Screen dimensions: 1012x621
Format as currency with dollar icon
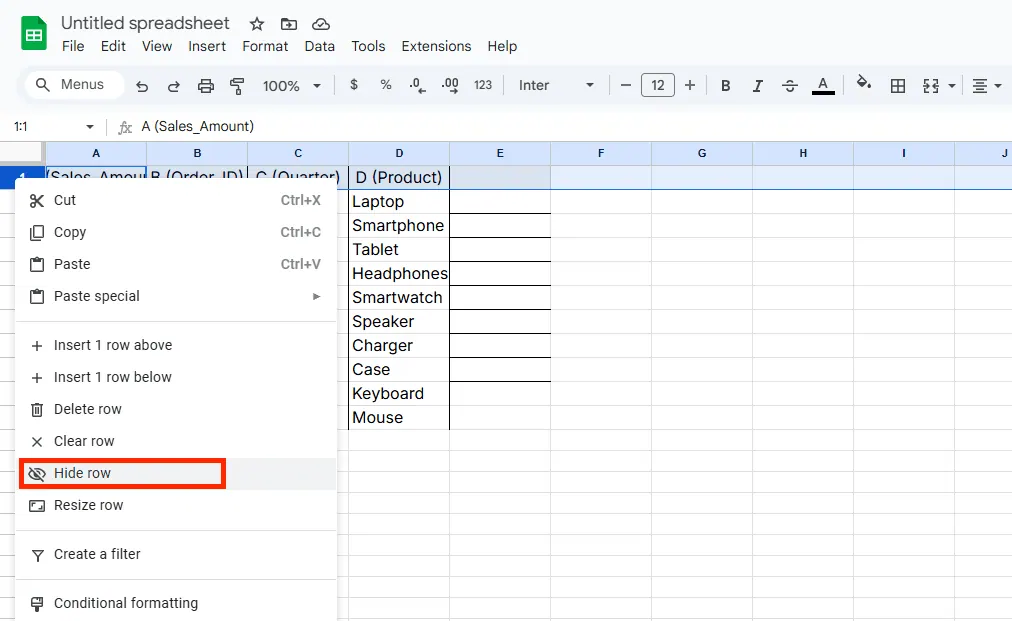coord(354,86)
